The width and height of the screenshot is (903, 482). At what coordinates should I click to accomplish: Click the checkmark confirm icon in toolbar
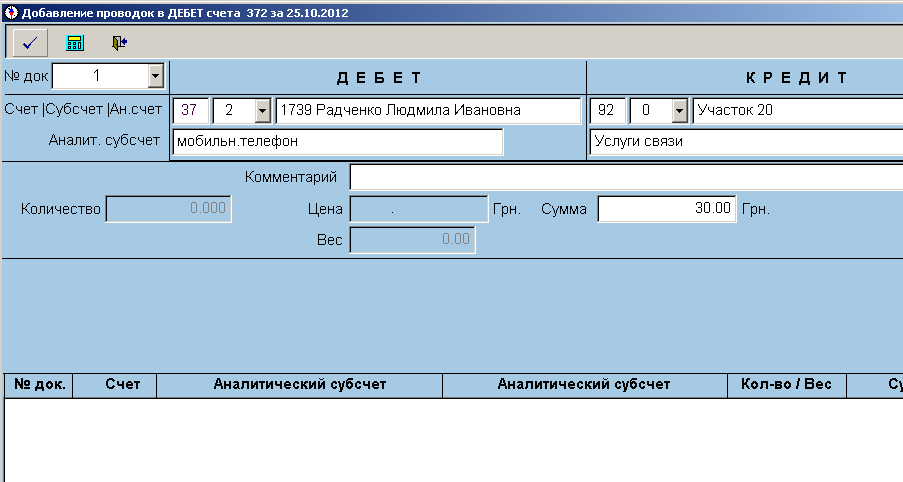tap(29, 43)
